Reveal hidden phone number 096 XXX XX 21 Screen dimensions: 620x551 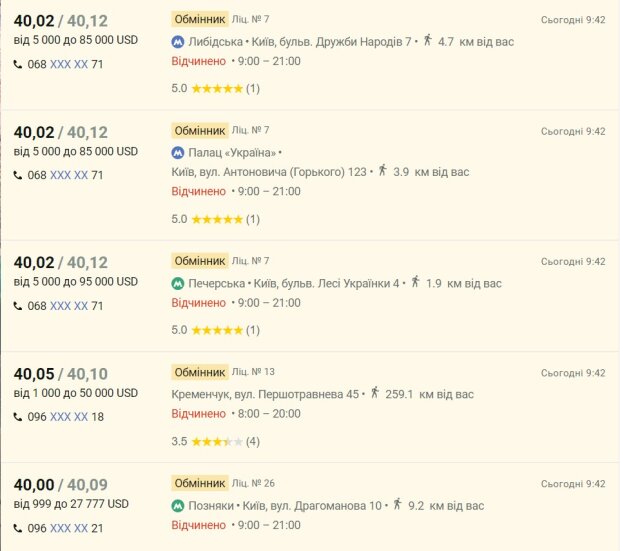point(69,528)
